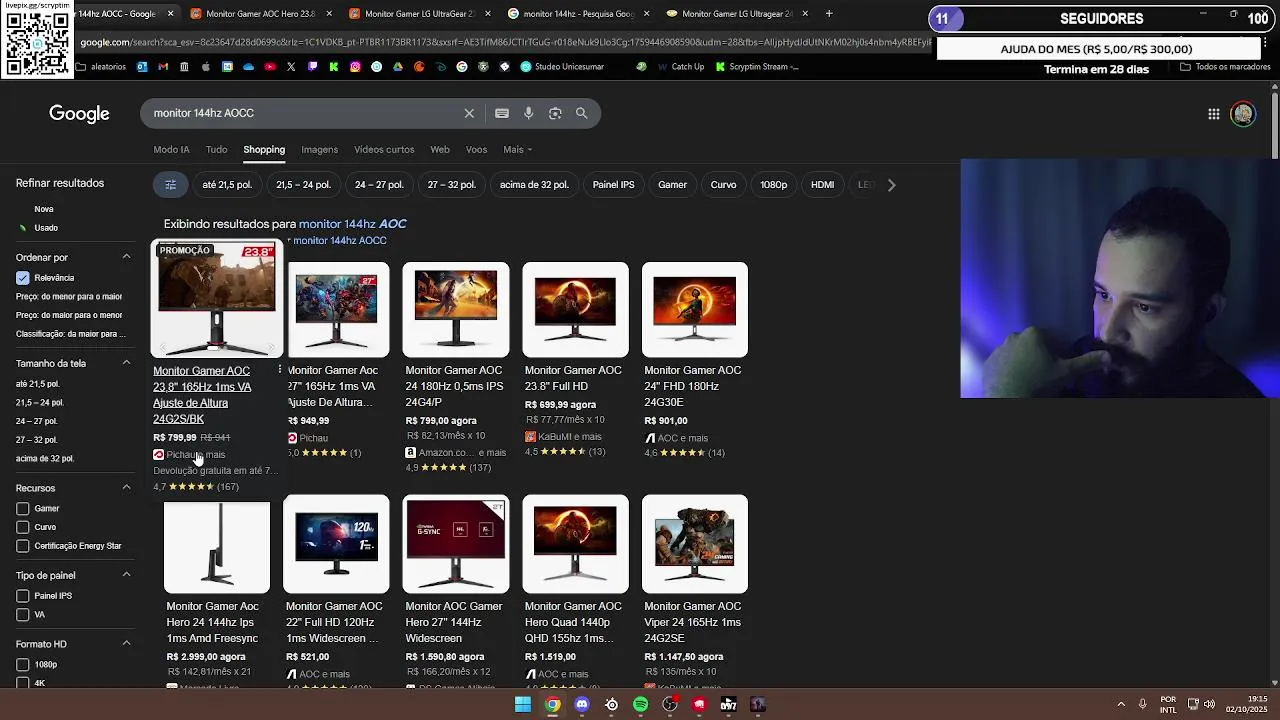This screenshot has height=720, width=1280.
Task: Clear the search box with the X icon
Action: [469, 113]
